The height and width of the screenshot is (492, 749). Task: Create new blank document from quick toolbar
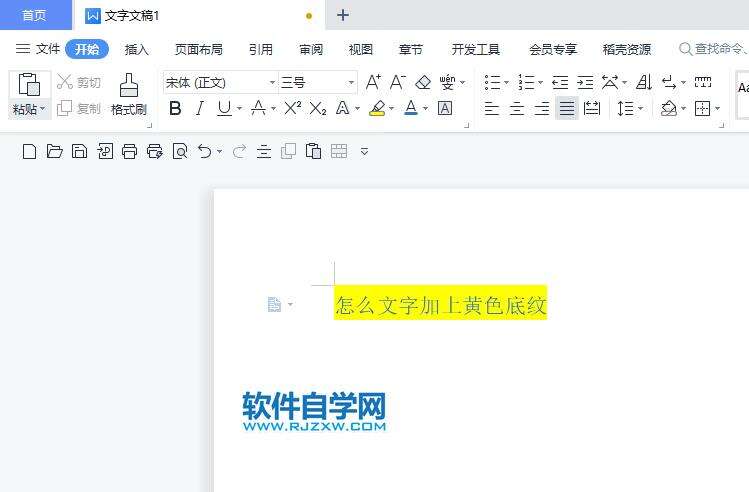pyautogui.click(x=30, y=151)
